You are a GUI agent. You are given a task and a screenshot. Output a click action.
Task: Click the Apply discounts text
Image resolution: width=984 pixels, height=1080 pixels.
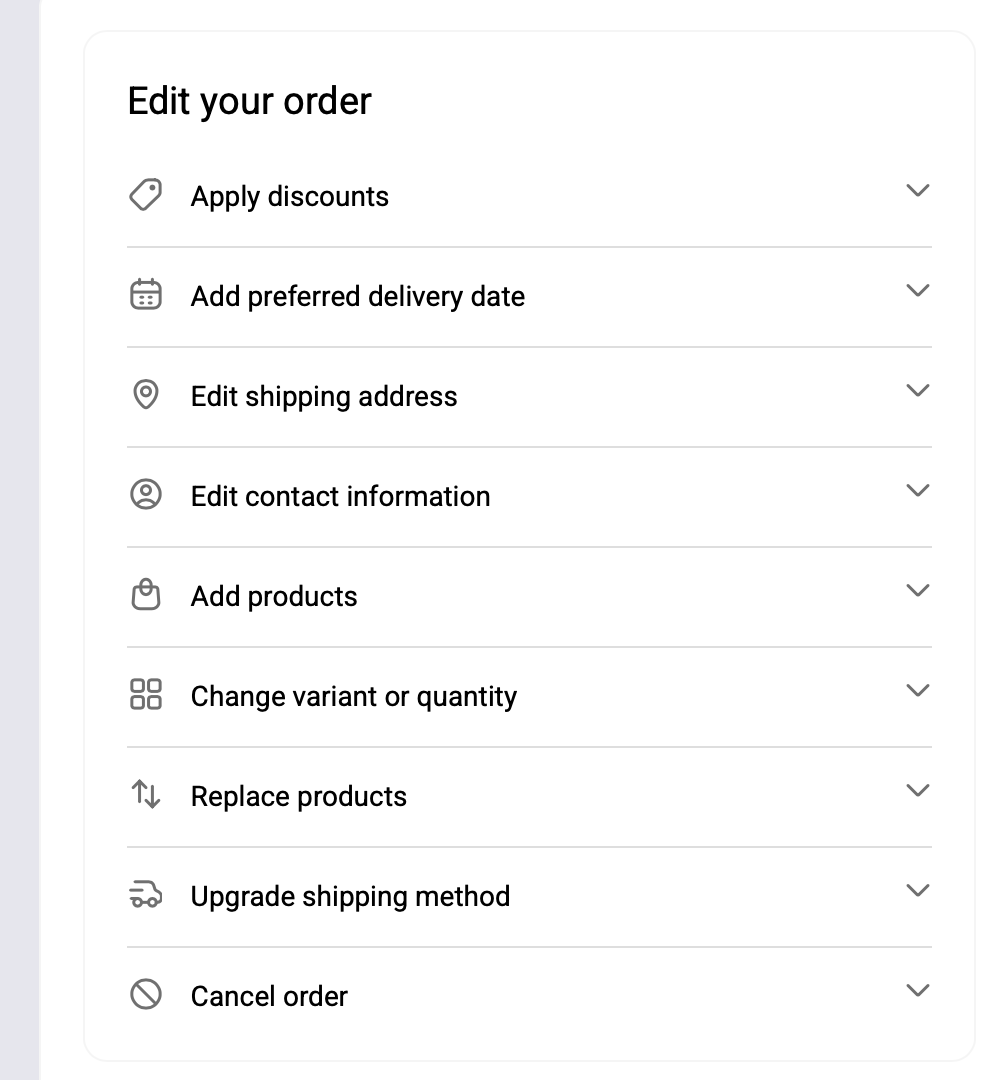289,196
